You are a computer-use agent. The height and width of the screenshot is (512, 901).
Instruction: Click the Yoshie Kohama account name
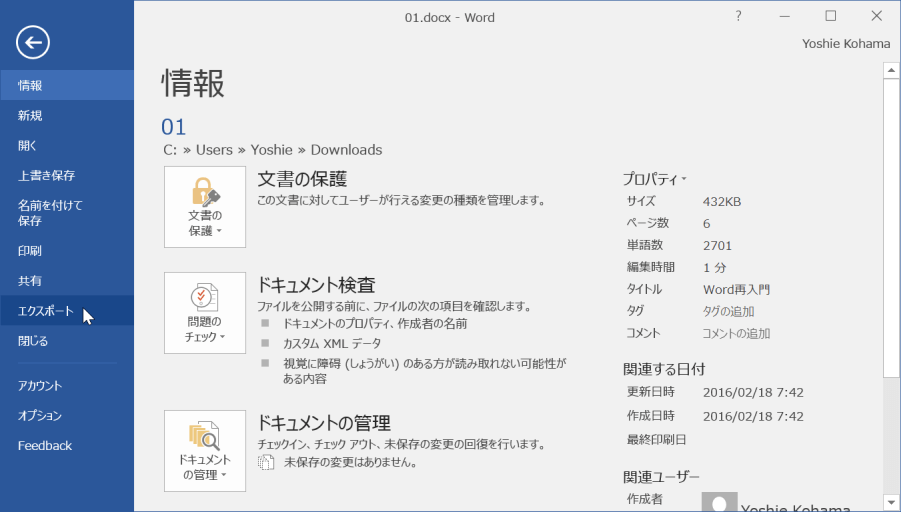tap(846, 44)
